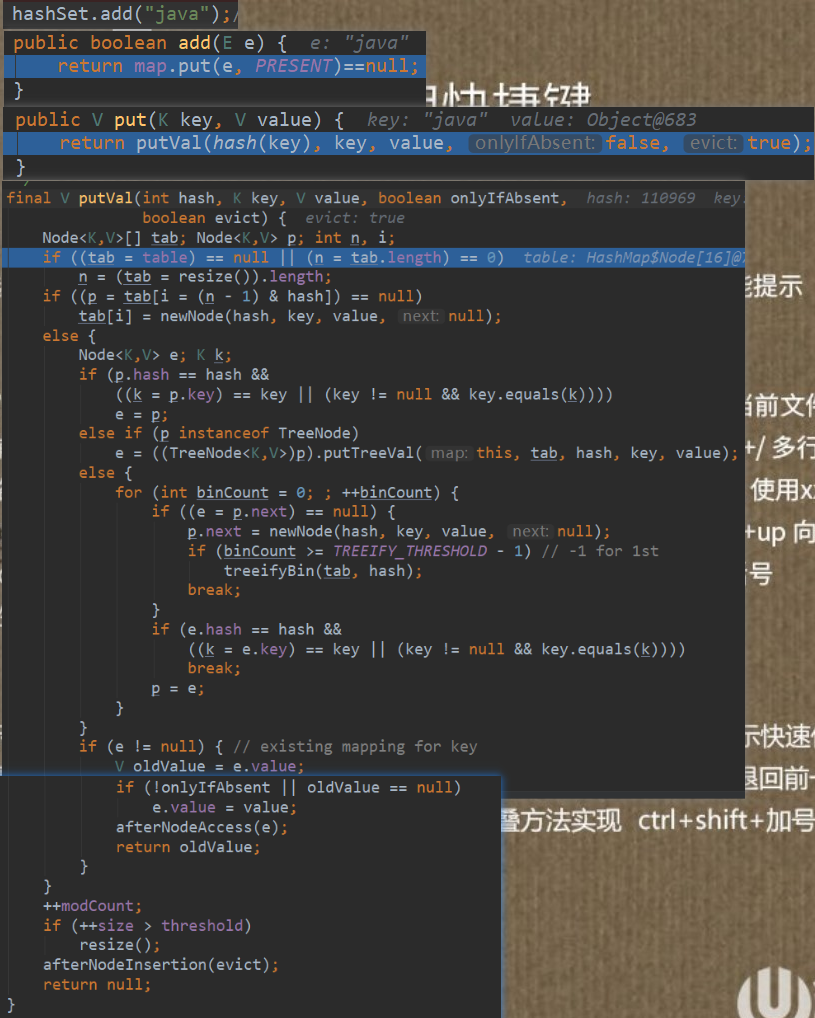The height and width of the screenshot is (1018, 815).
Task: Click the 'onlyIfAbsent:' parameter hint in put
Action: point(535,143)
